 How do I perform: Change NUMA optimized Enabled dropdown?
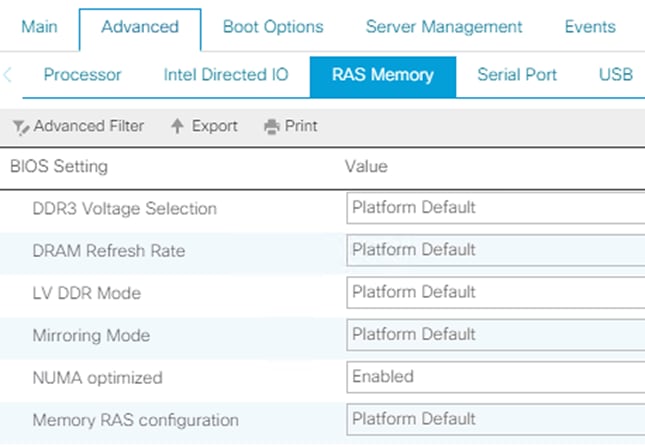point(494,377)
